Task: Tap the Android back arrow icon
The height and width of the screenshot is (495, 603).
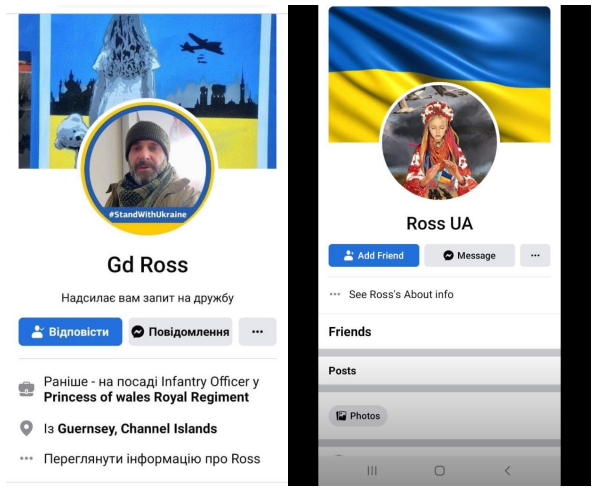Action: click(508, 471)
